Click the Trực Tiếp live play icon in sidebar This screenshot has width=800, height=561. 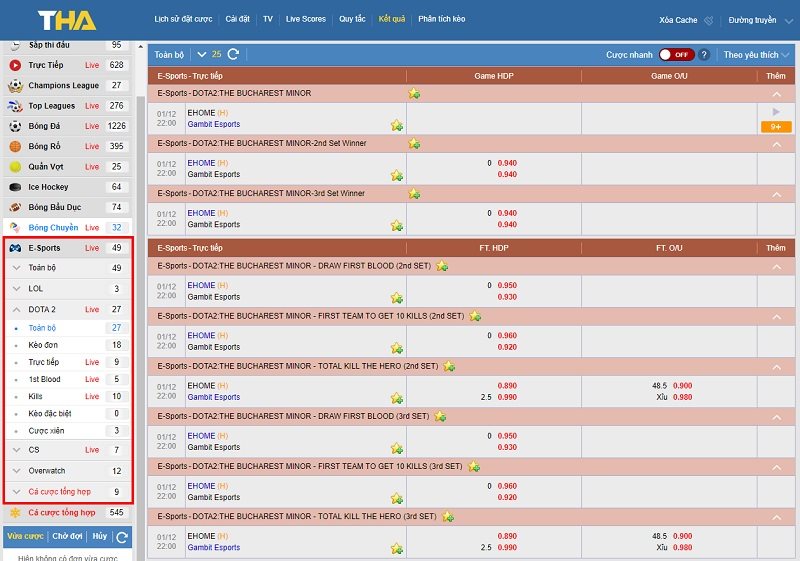[15, 65]
